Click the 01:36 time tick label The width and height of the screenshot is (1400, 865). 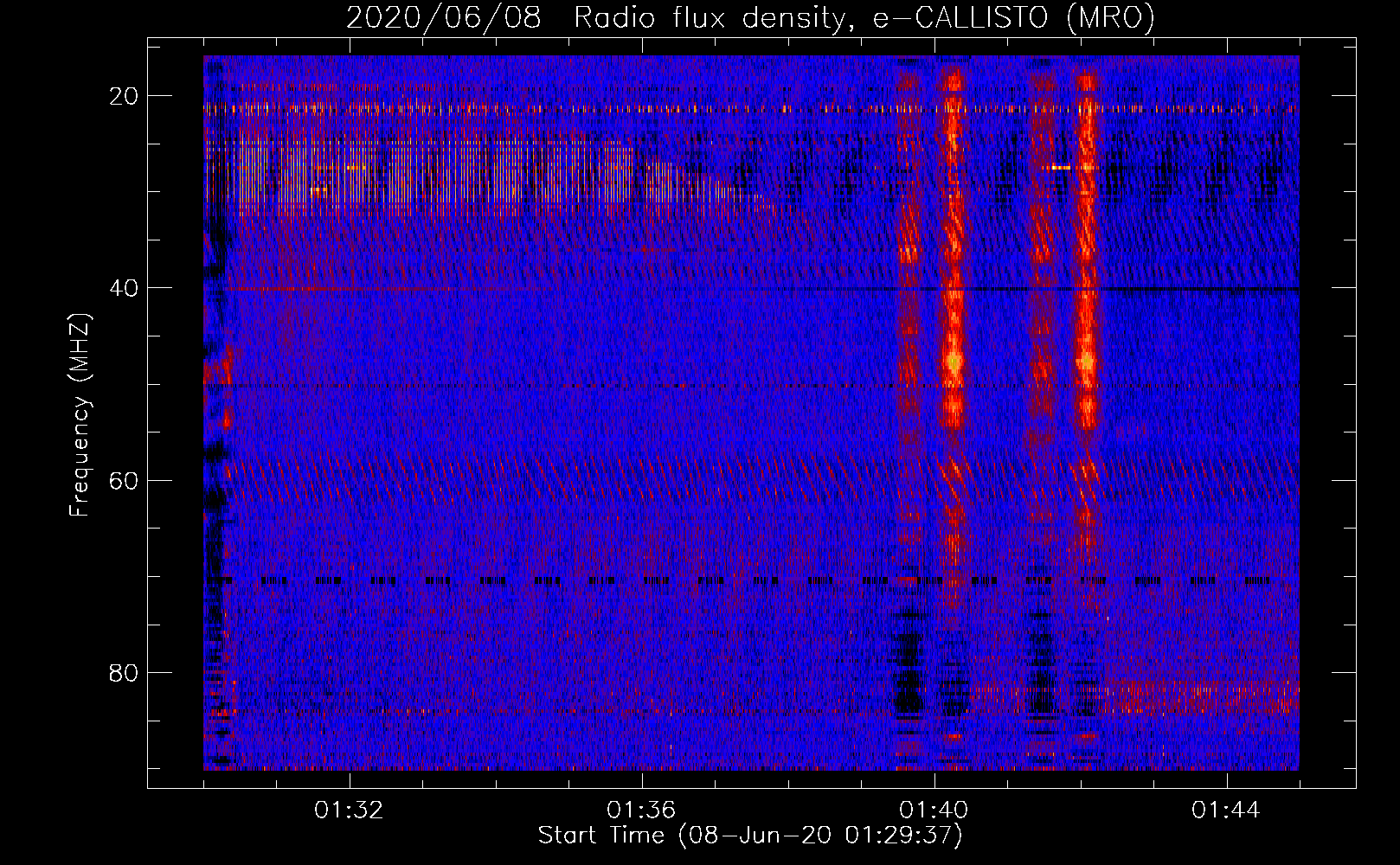pyautogui.click(x=641, y=811)
